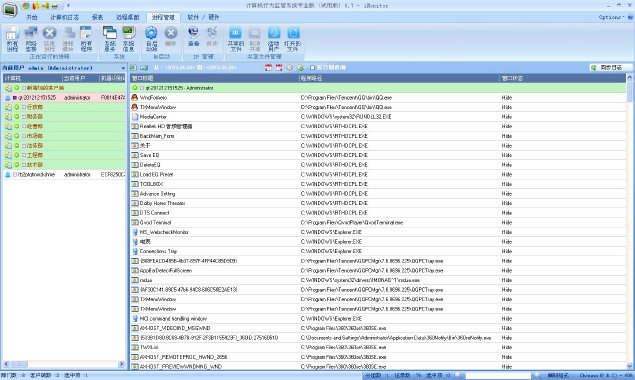Select the MCI command handling window row

[x=378, y=319]
